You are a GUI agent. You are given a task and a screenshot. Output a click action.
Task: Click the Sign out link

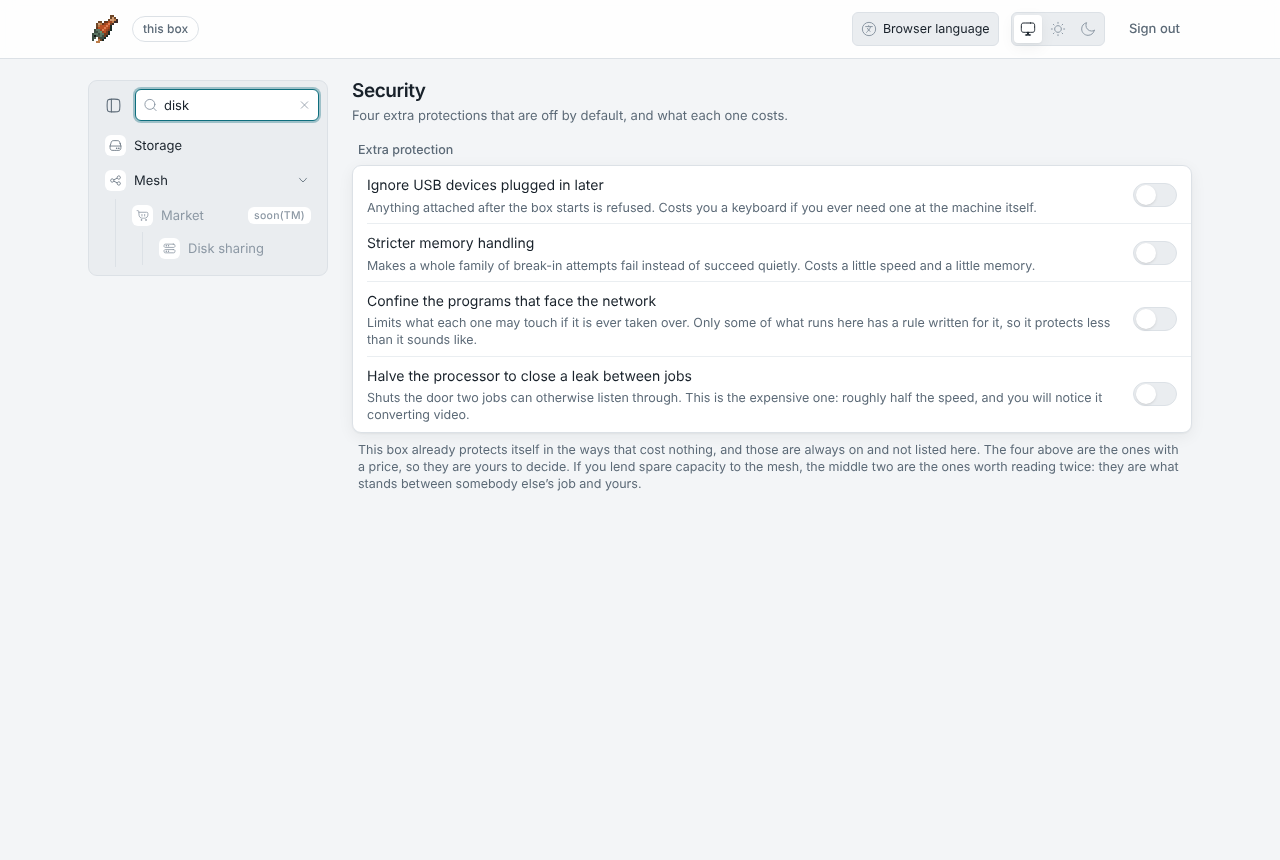coord(1154,29)
